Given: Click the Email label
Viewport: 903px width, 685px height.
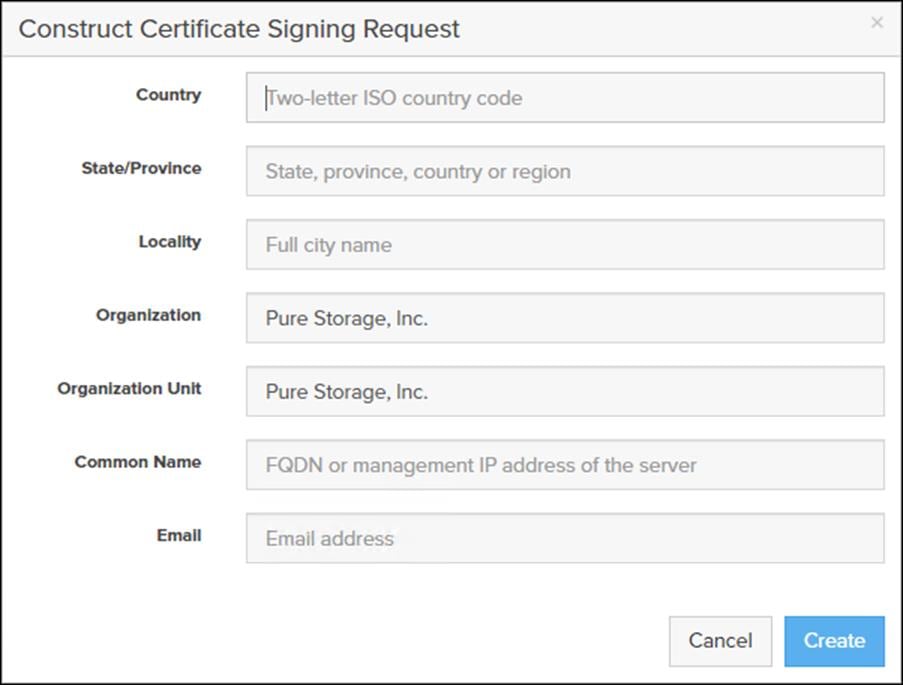Looking at the screenshot, I should click(x=178, y=535).
